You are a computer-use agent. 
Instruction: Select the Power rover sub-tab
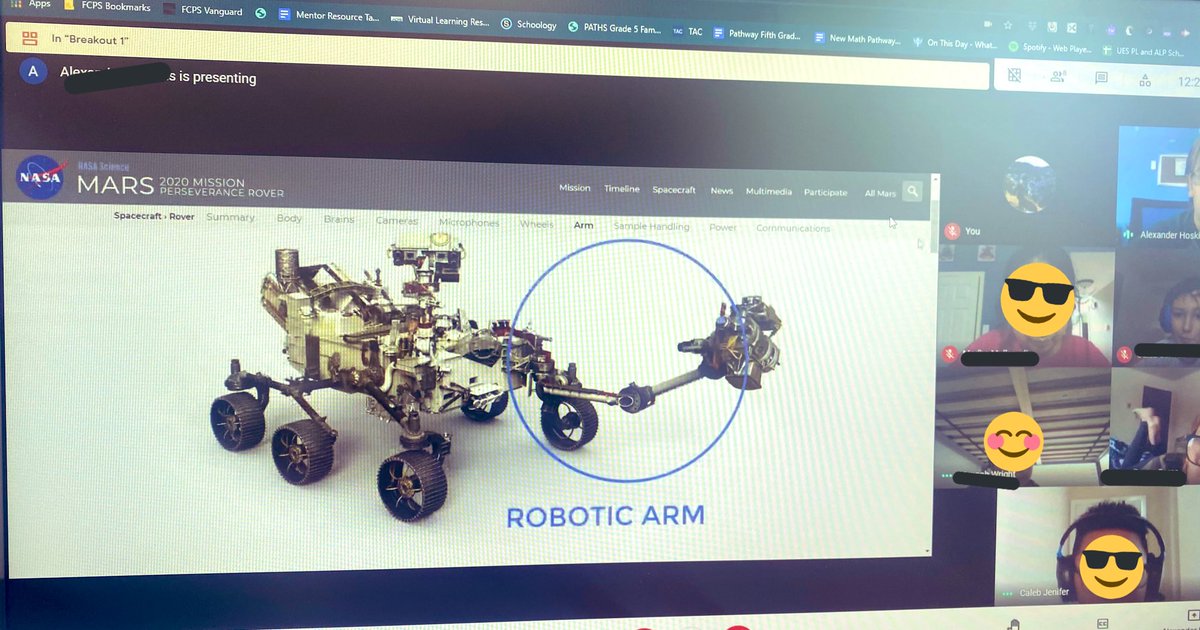[x=723, y=228]
